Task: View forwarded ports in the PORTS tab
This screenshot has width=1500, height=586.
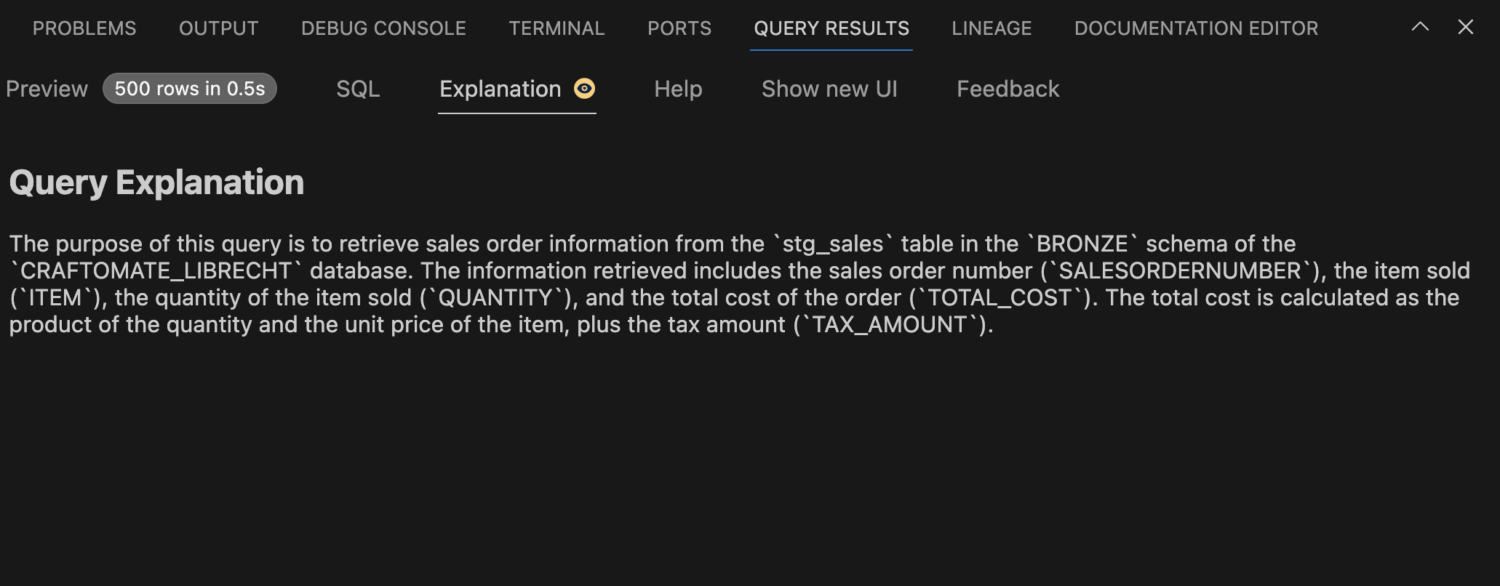Action: click(x=679, y=28)
